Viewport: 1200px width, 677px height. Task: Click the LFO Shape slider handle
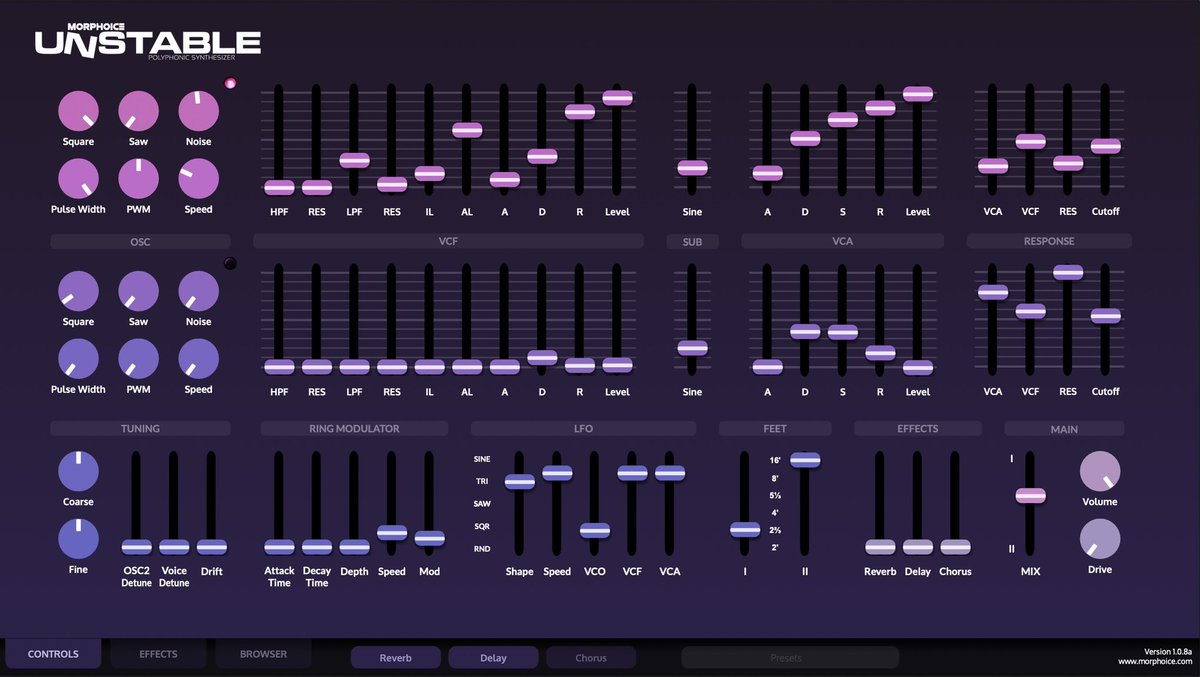[519, 482]
